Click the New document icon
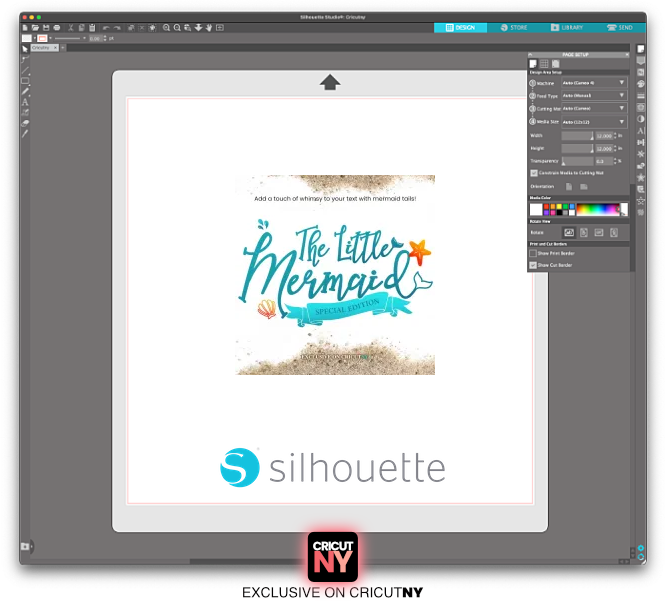 click(x=25, y=28)
